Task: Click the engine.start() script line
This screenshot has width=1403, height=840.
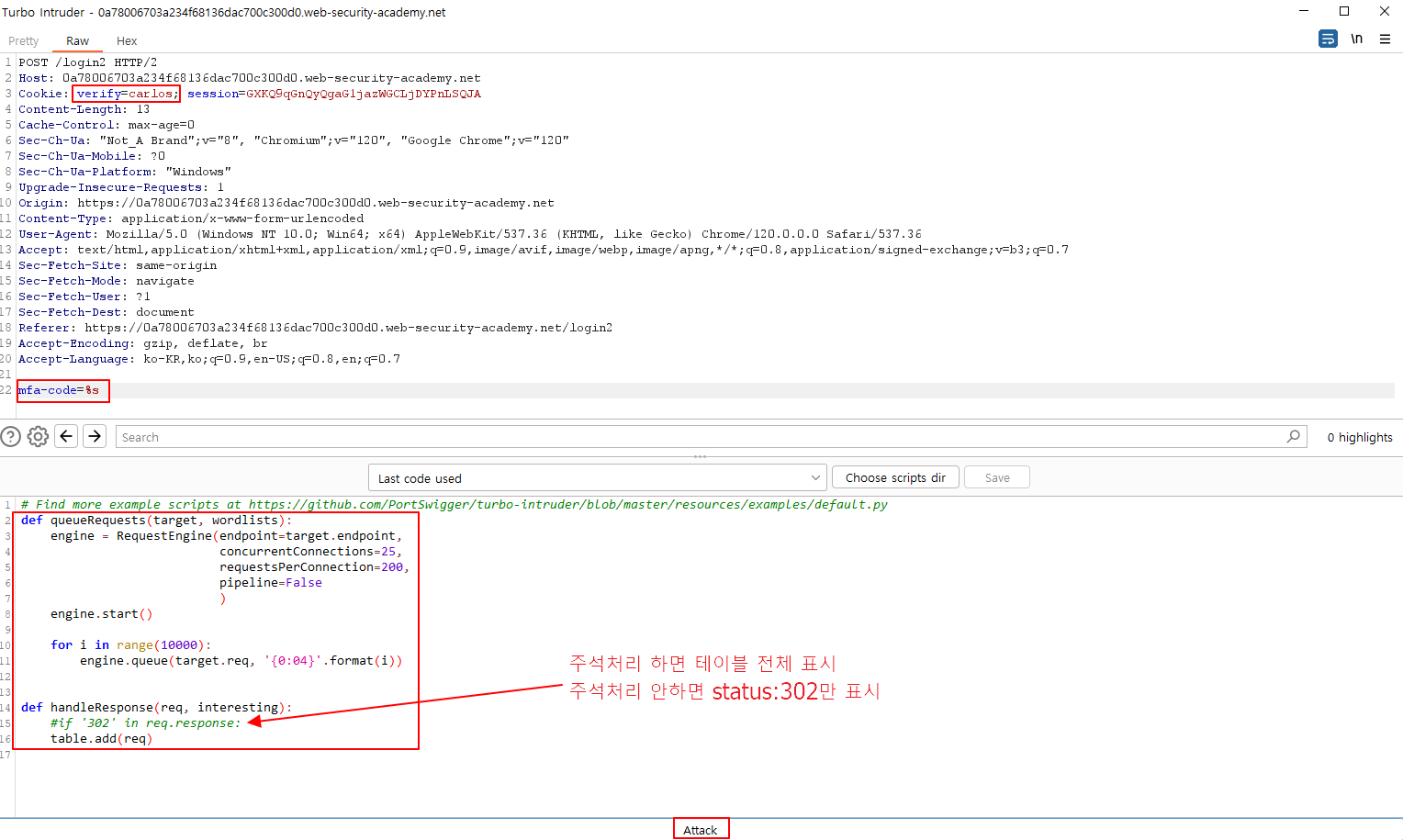Action: pyautogui.click(x=102, y=614)
